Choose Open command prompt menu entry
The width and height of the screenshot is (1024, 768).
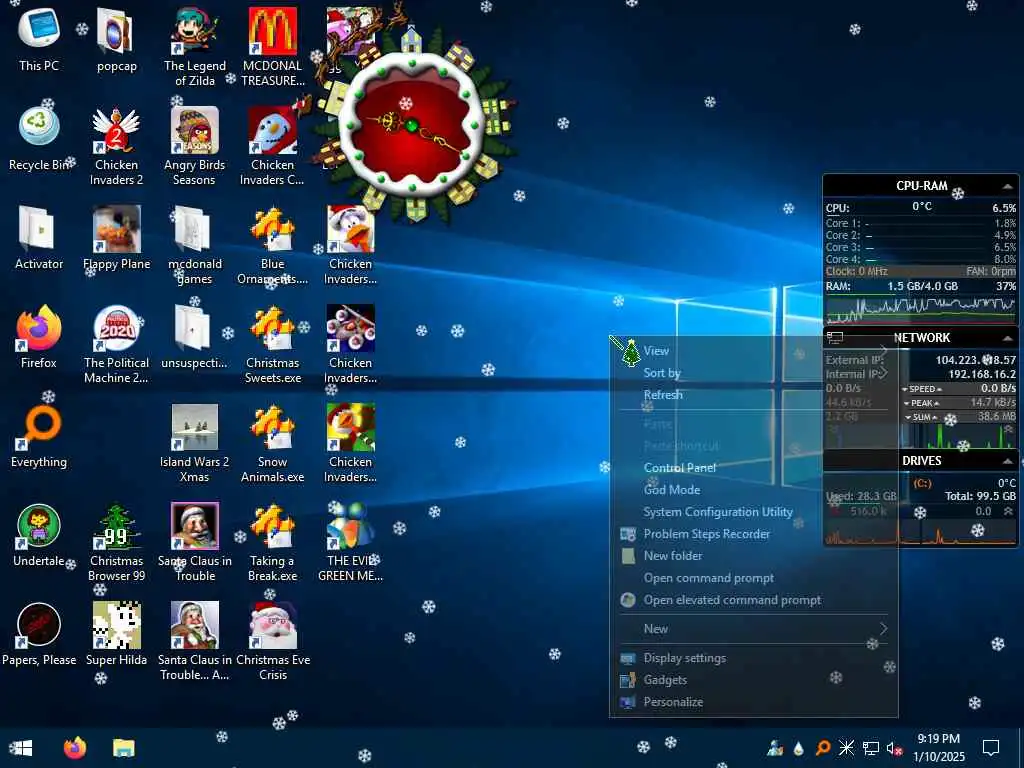(754, 578)
